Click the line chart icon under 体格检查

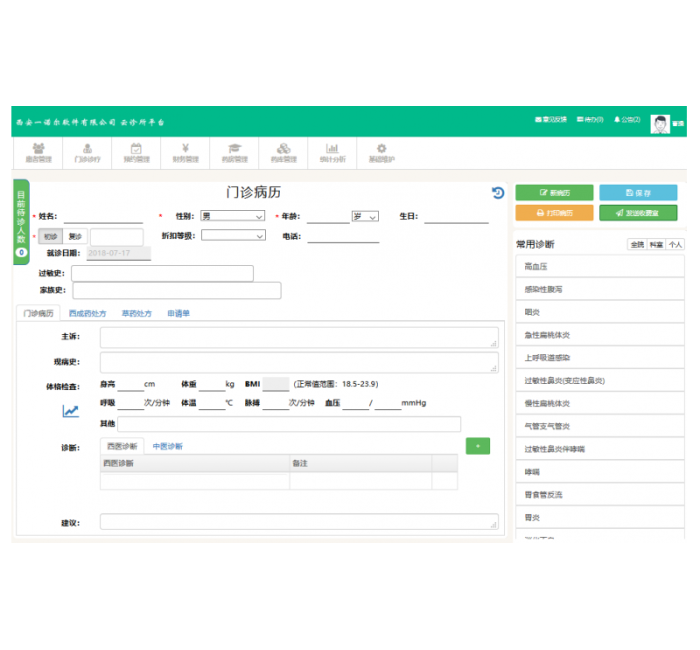(70, 410)
